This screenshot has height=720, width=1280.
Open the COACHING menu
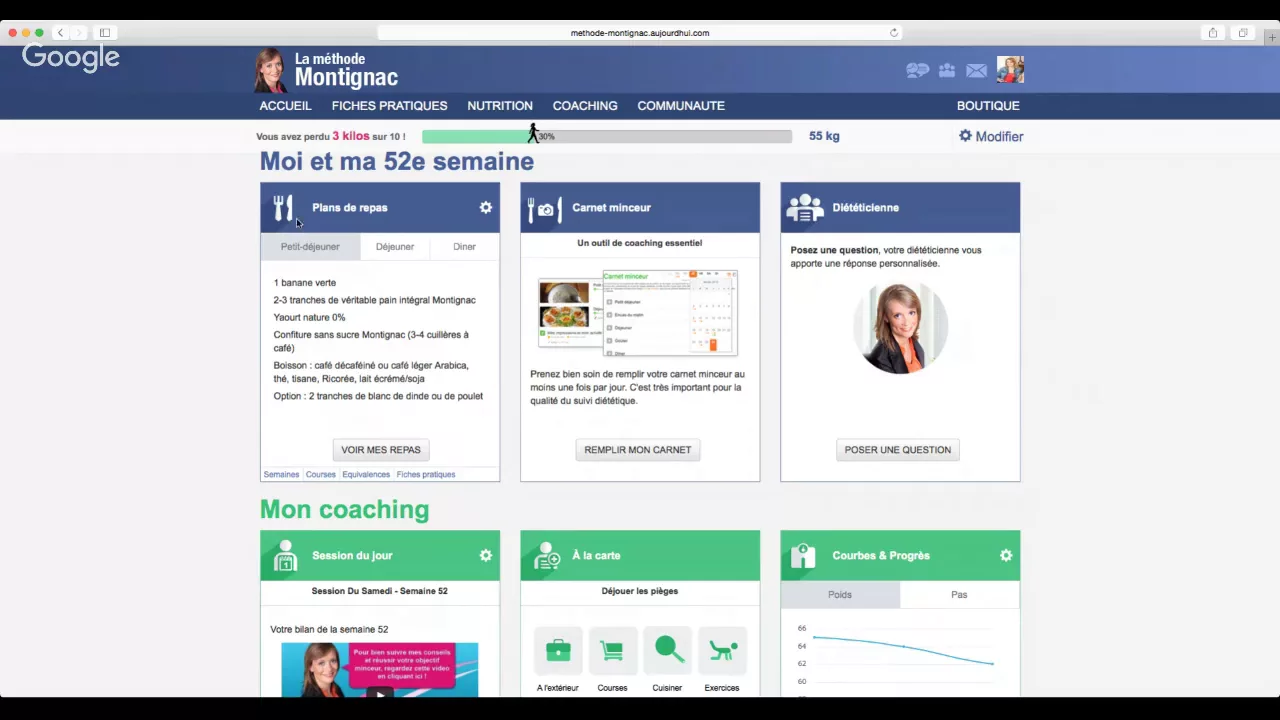(585, 105)
